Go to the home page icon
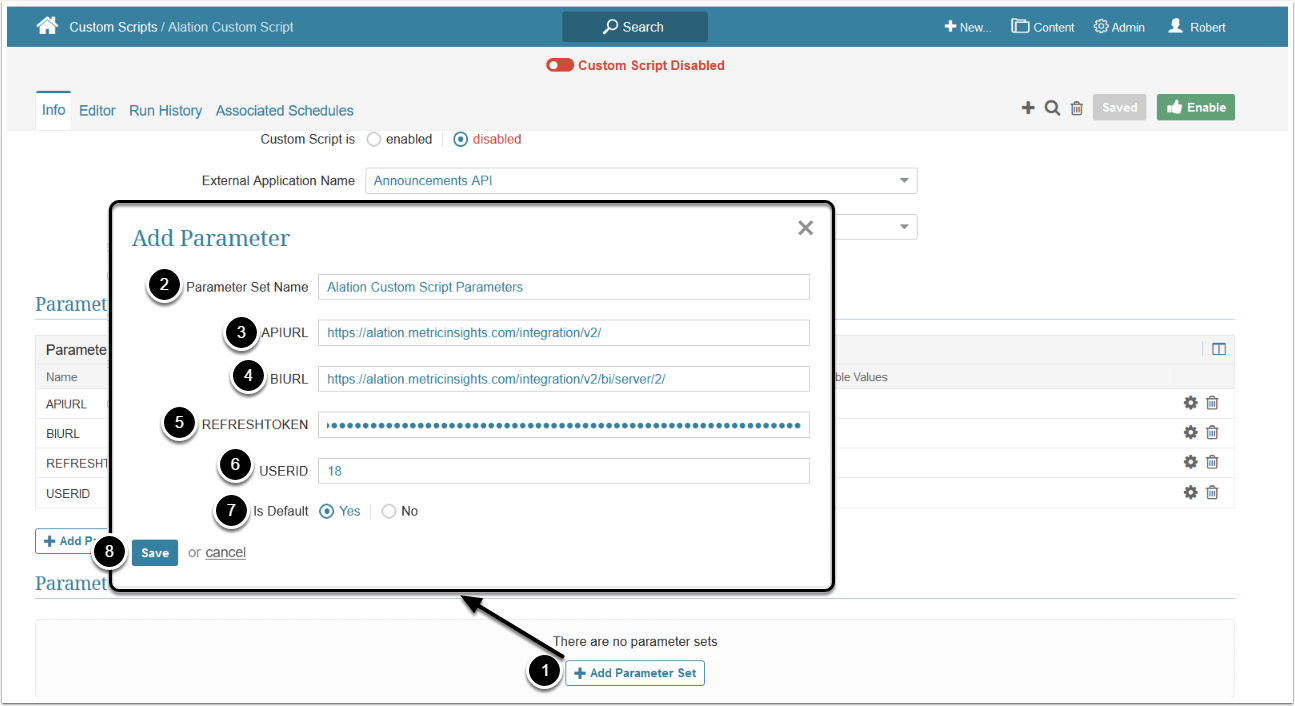This screenshot has width=1295, height=706. click(47, 26)
